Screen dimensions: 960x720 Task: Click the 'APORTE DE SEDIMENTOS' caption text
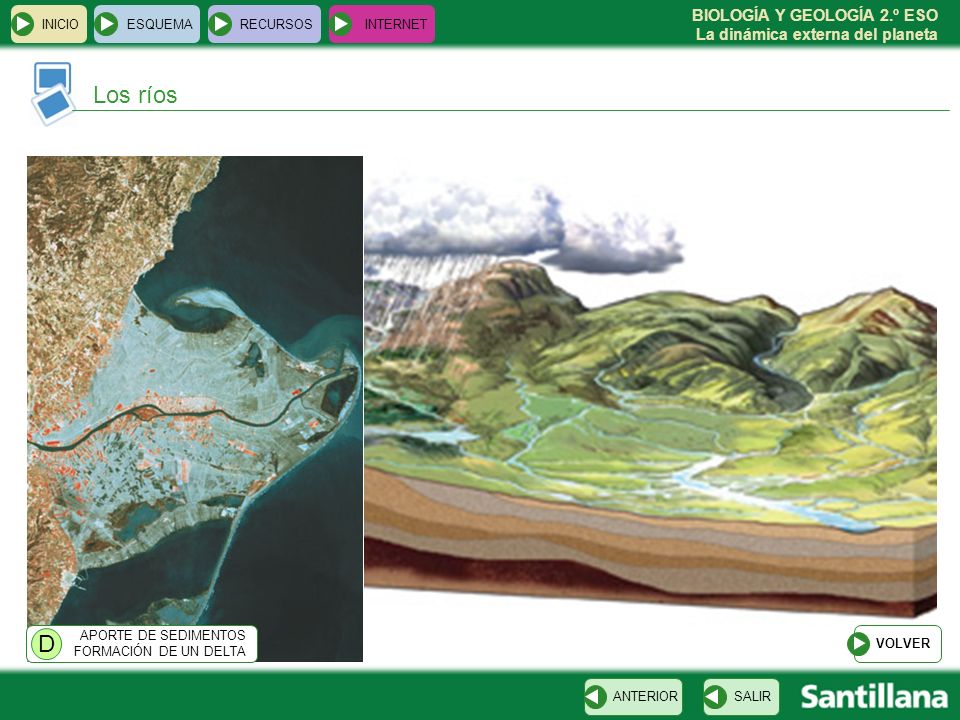click(x=162, y=635)
